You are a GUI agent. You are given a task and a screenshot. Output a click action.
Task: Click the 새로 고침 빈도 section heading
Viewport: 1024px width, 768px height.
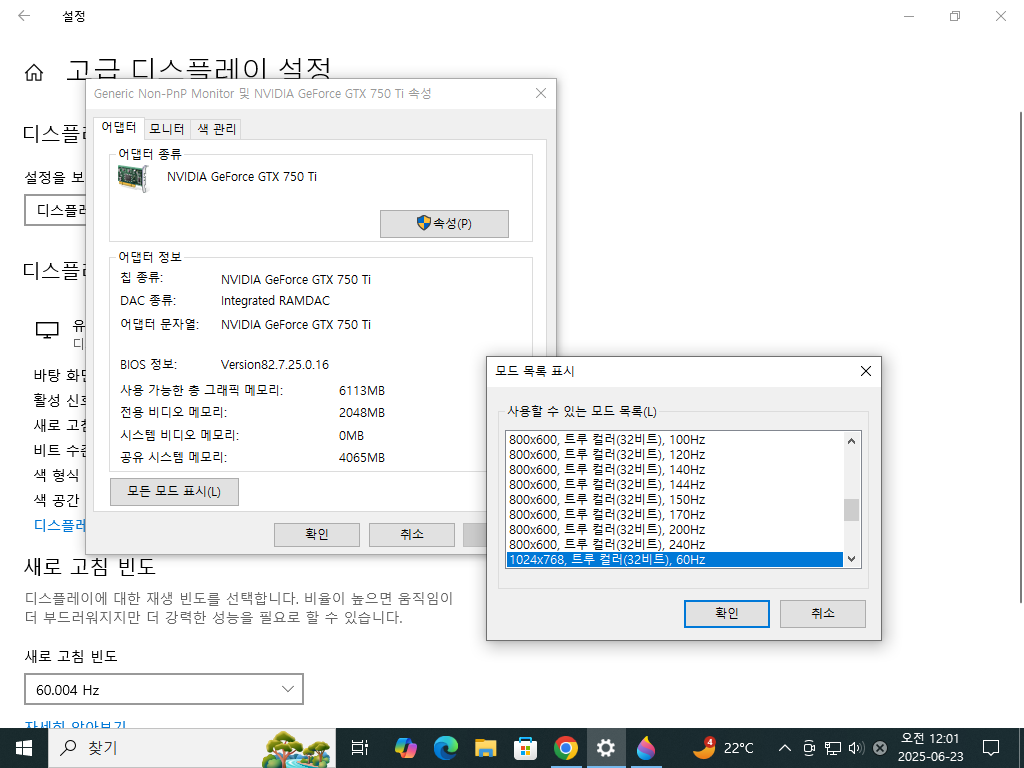pyautogui.click(x=90, y=566)
